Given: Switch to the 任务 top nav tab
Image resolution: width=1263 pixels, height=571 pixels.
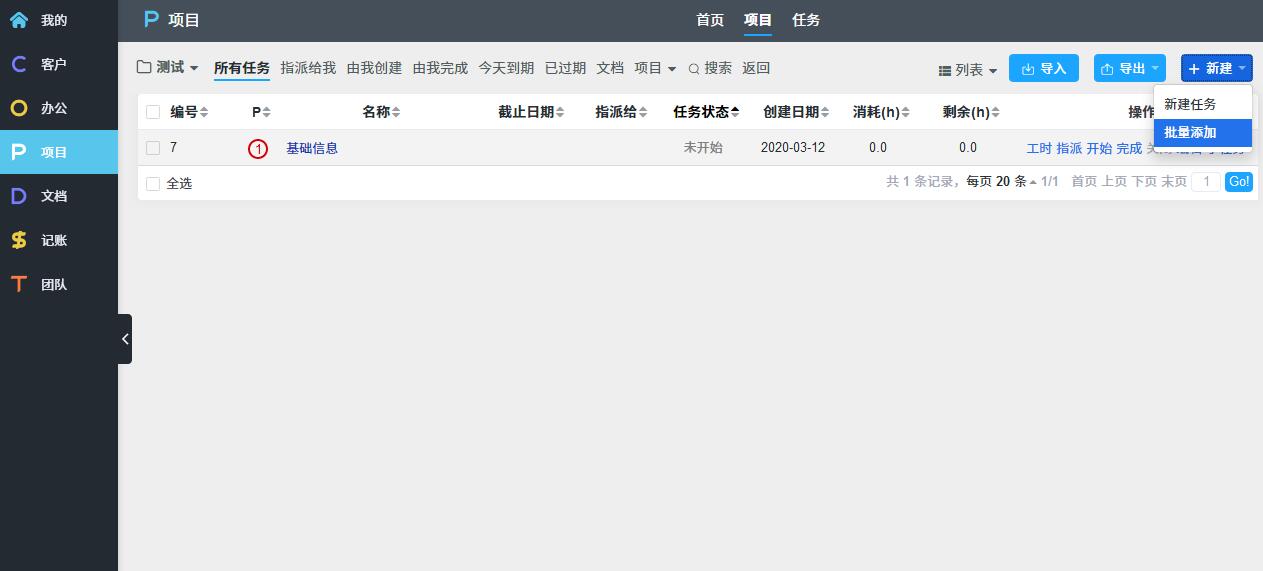Looking at the screenshot, I should pos(806,20).
